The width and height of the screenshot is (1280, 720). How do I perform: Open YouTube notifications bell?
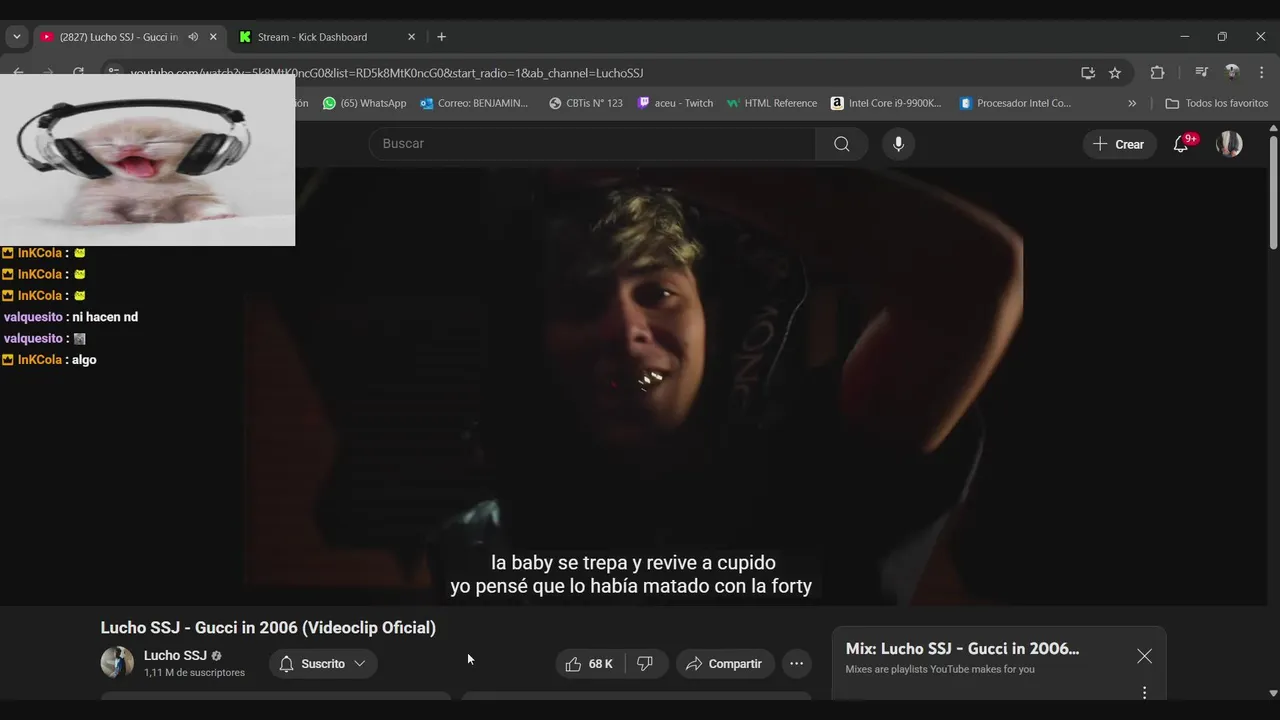pos(1181,144)
